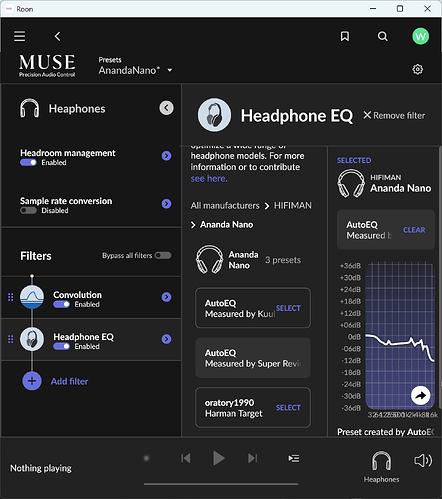Open the 'see here.' link
Viewport: 442px width, 499px height.
pyautogui.click(x=209, y=179)
